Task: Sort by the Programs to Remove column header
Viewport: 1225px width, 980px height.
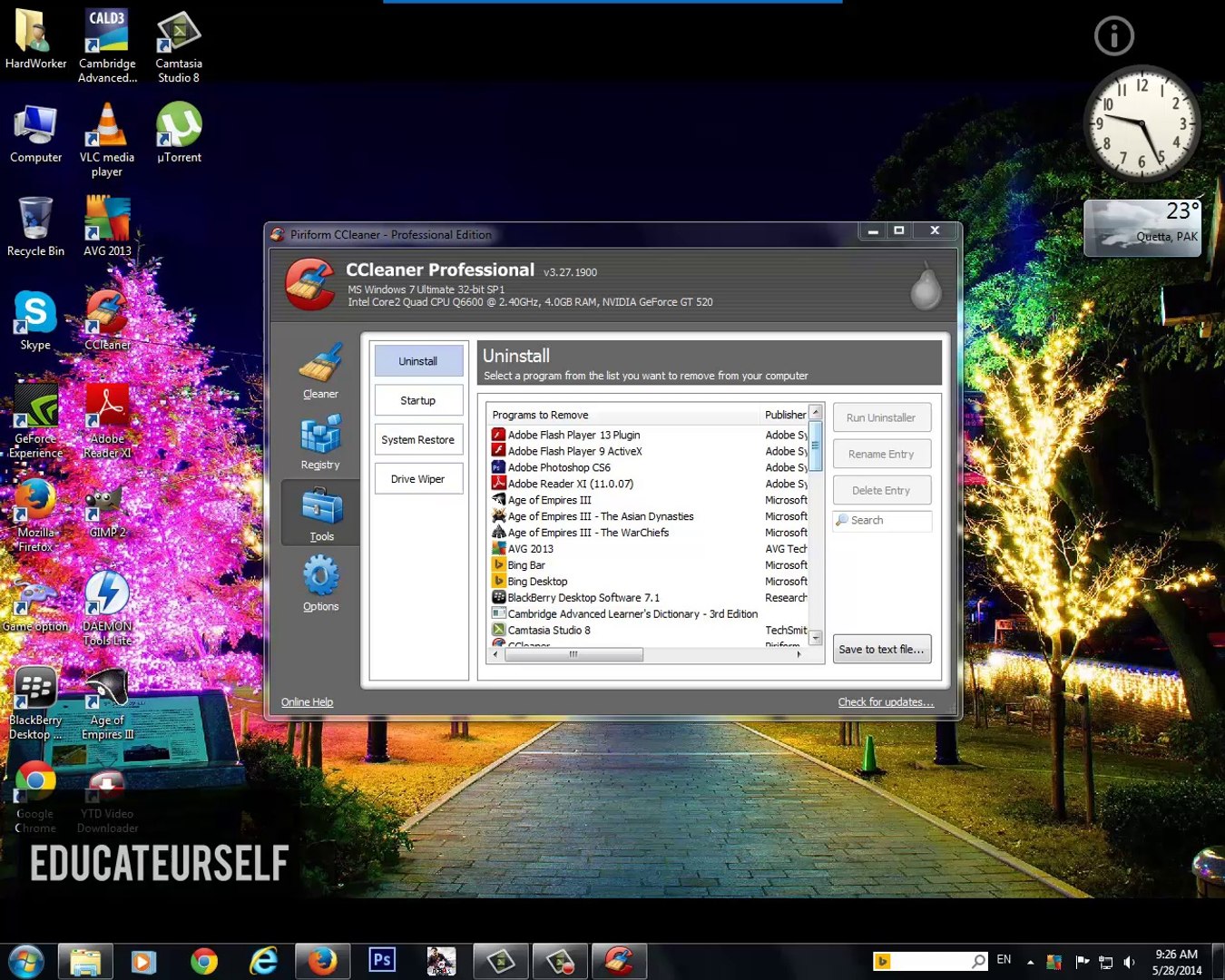Action: tap(623, 415)
